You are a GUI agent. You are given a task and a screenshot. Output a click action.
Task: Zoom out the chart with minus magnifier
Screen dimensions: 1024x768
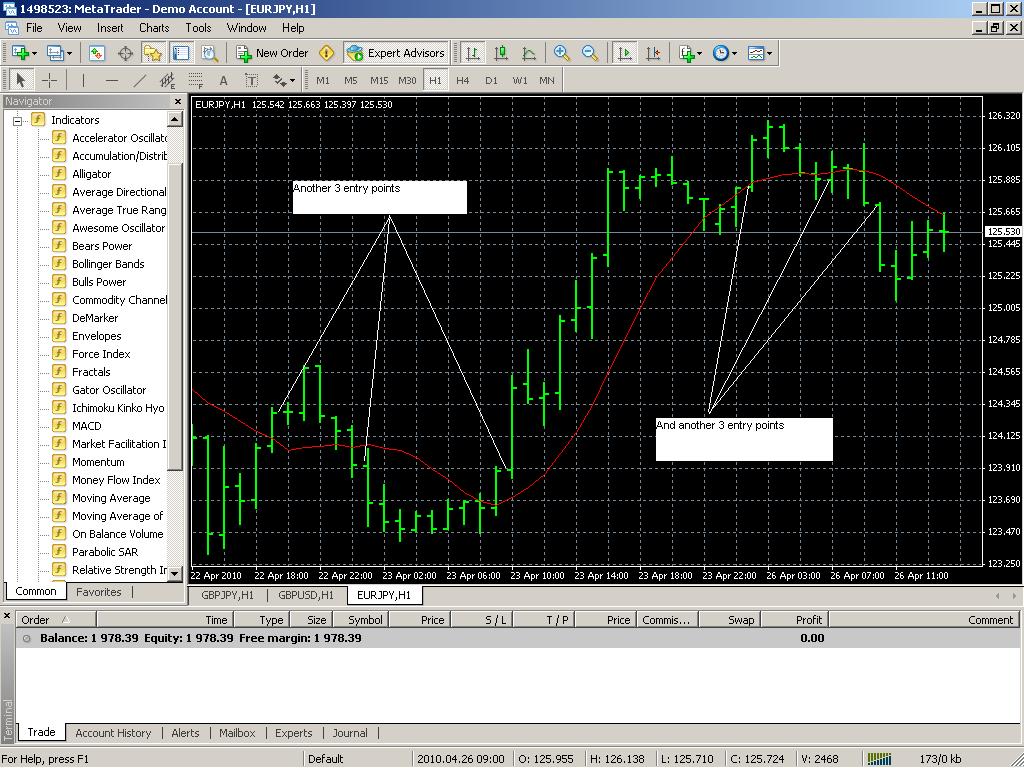(590, 53)
